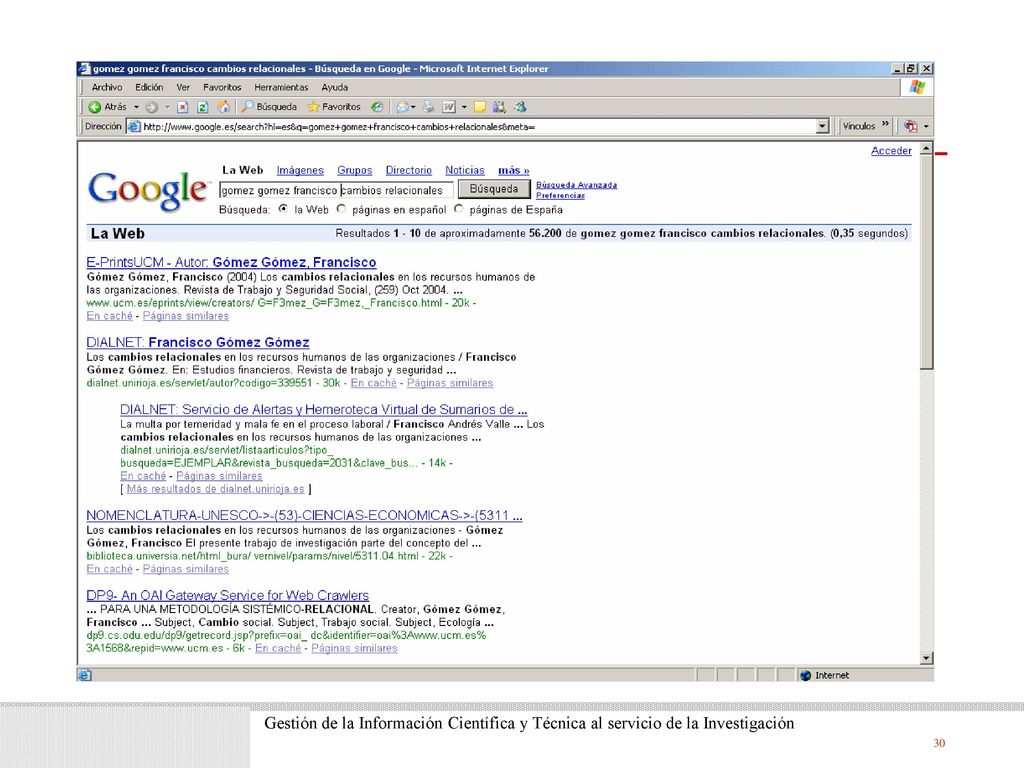Edit the page with the Word icon
1024x768 pixels.
[449, 107]
